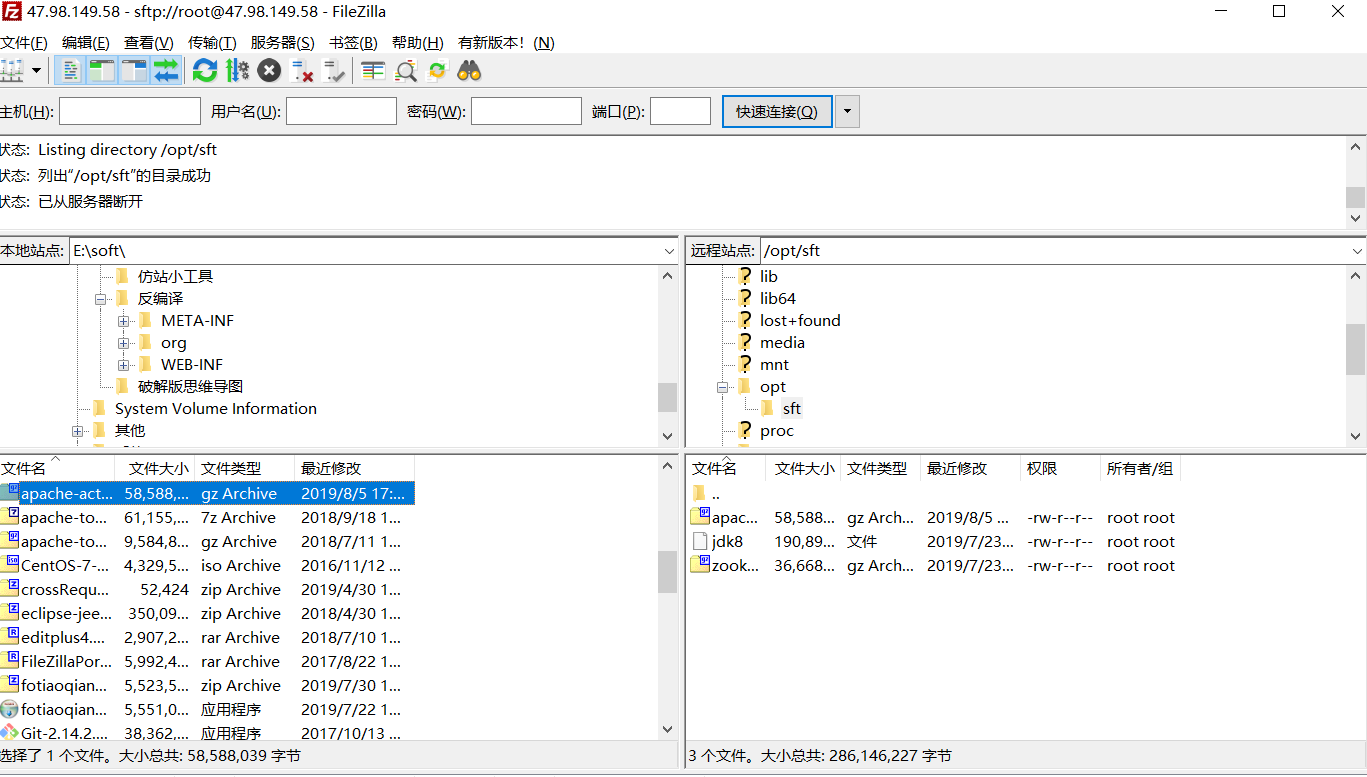1367x777 pixels.
Task: Select remote proc folder
Action: pyautogui.click(x=777, y=431)
